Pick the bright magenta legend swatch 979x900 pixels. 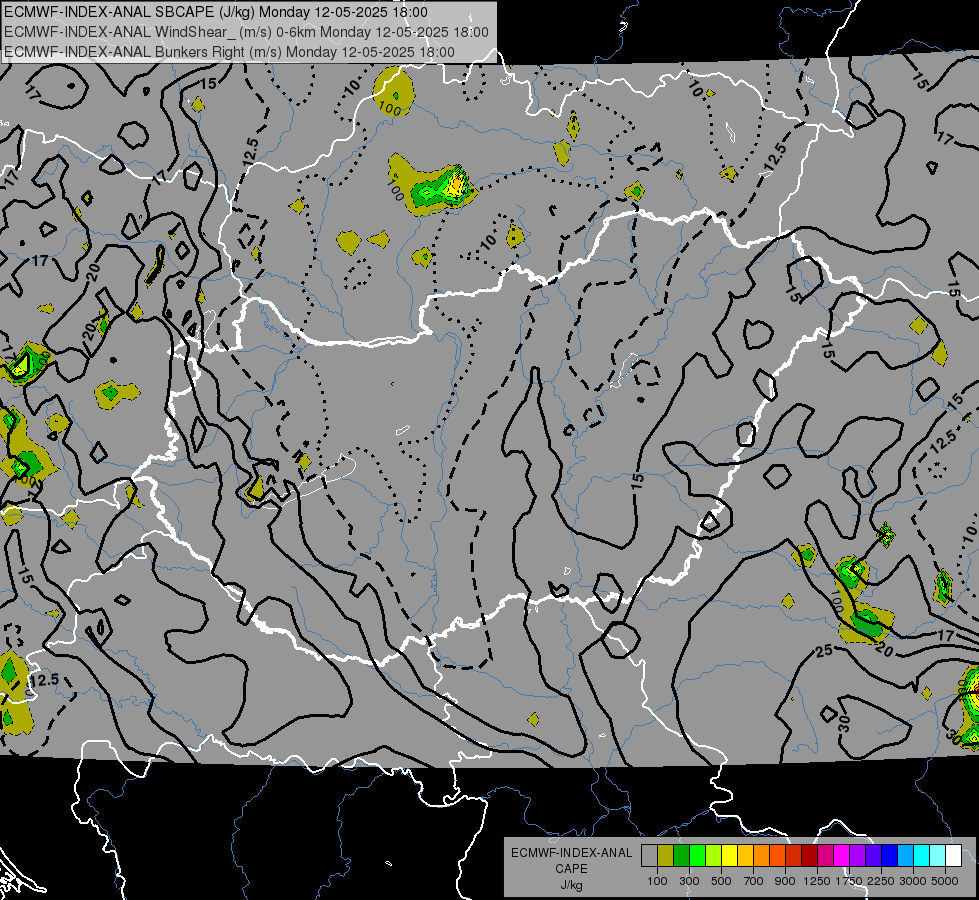click(842, 856)
